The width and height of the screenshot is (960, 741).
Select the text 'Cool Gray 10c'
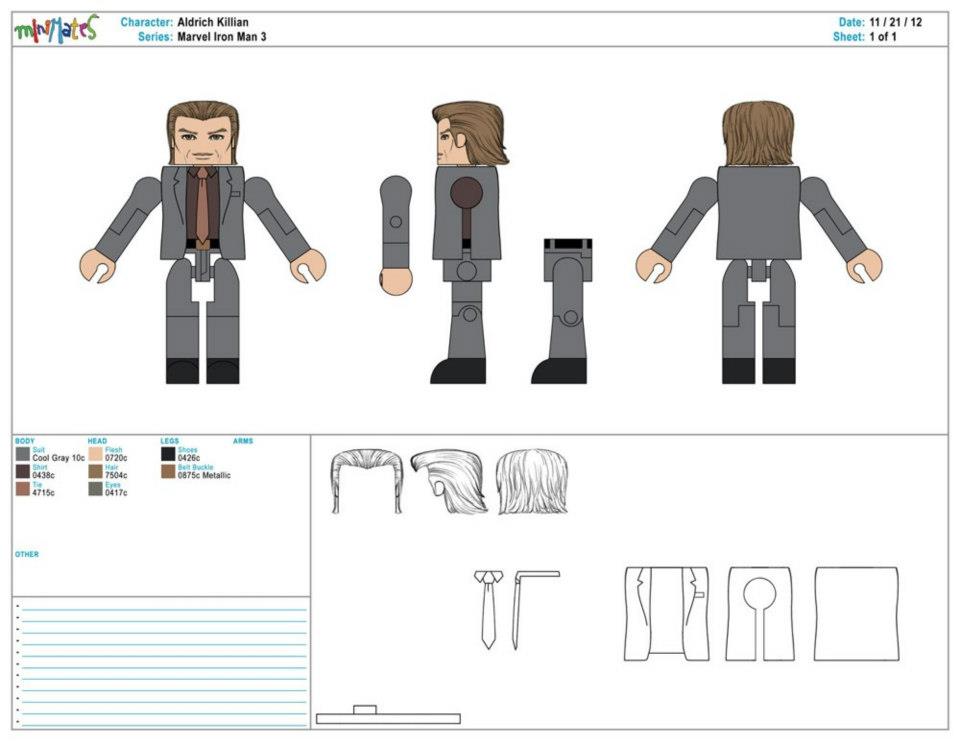[59, 458]
